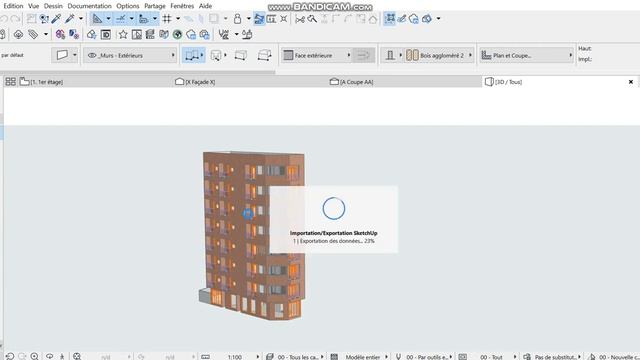Image resolution: width=640 pixels, height=360 pixels.
Task: Click the blue surface painter icon
Action: pos(74,34)
